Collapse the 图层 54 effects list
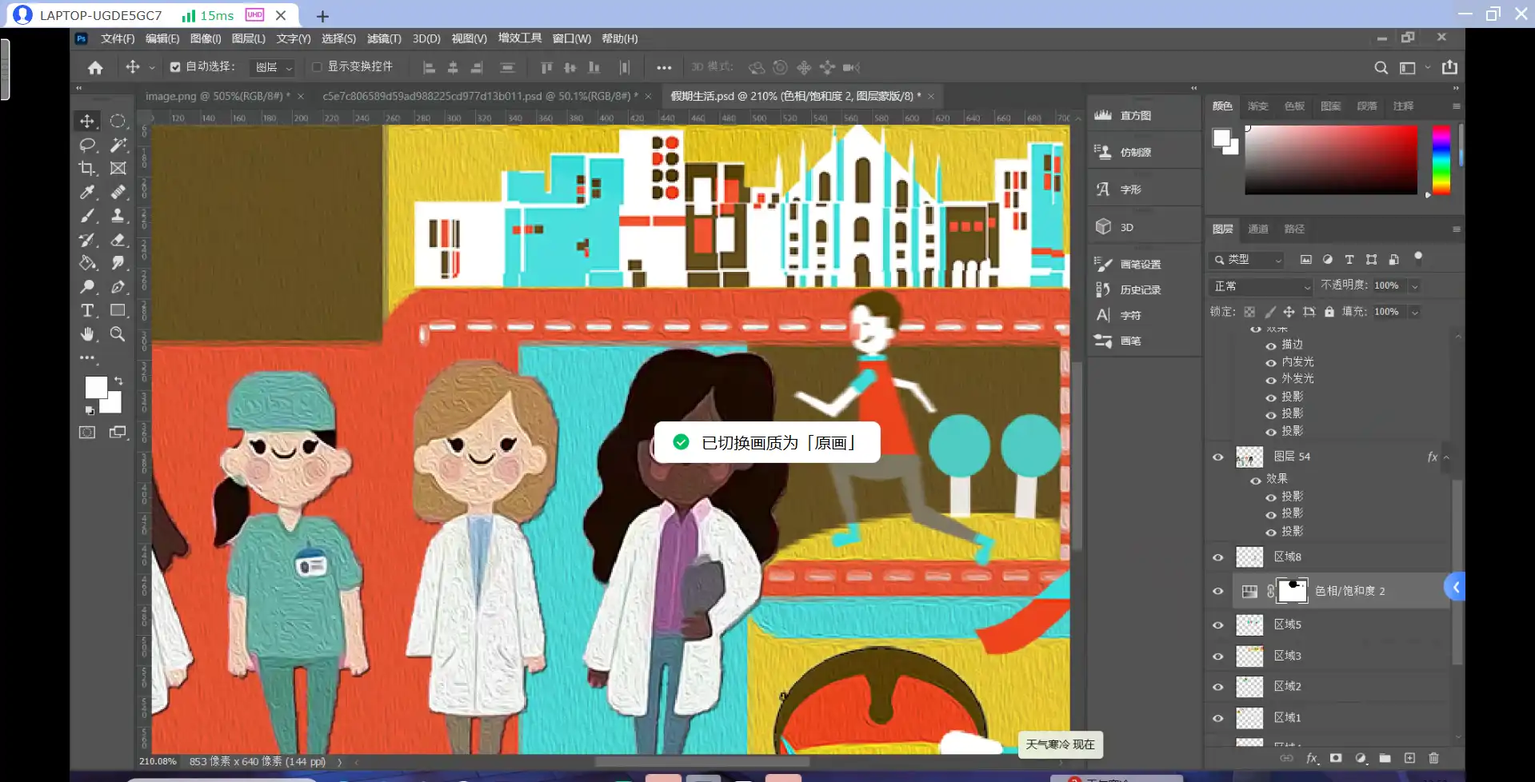This screenshot has width=1535, height=782. coord(1446,457)
